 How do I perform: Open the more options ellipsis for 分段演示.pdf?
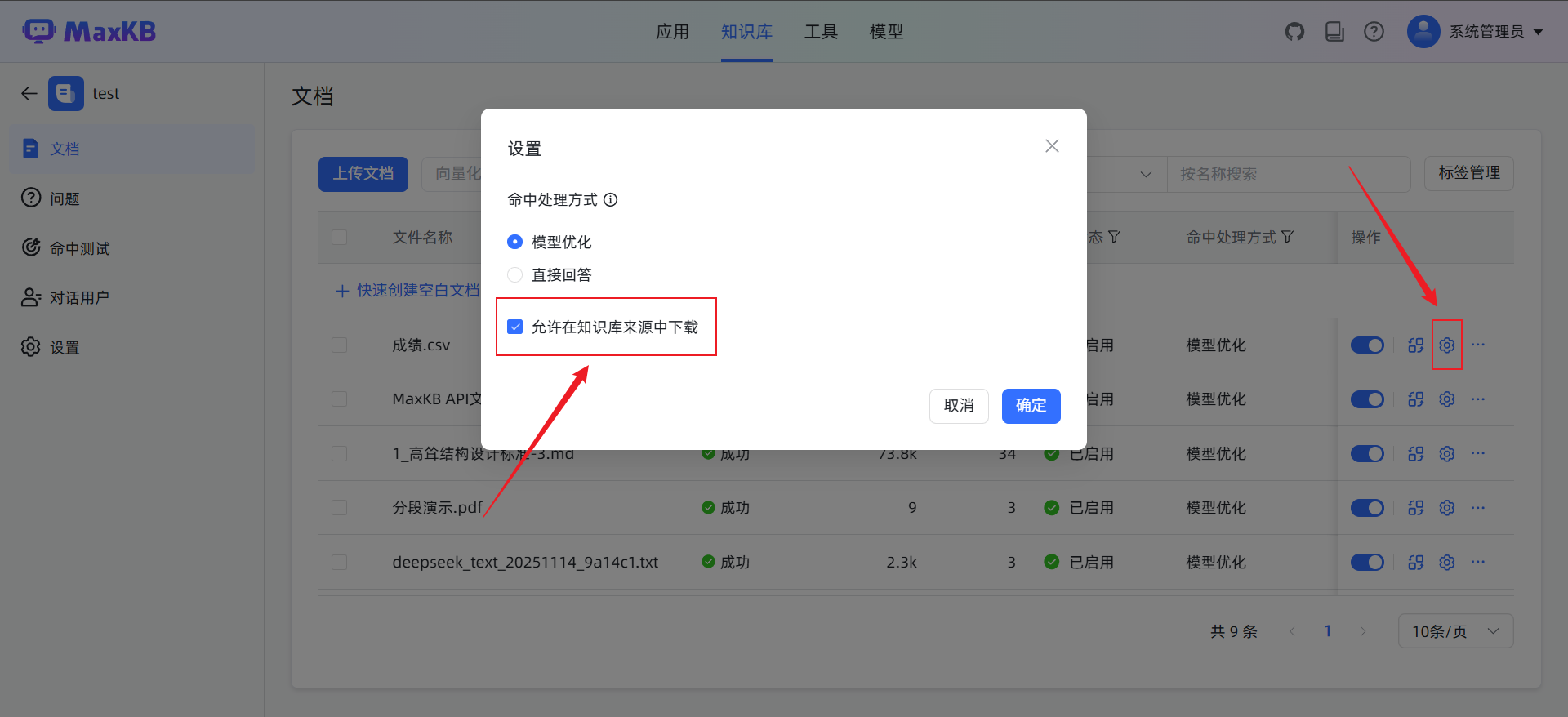coord(1477,508)
